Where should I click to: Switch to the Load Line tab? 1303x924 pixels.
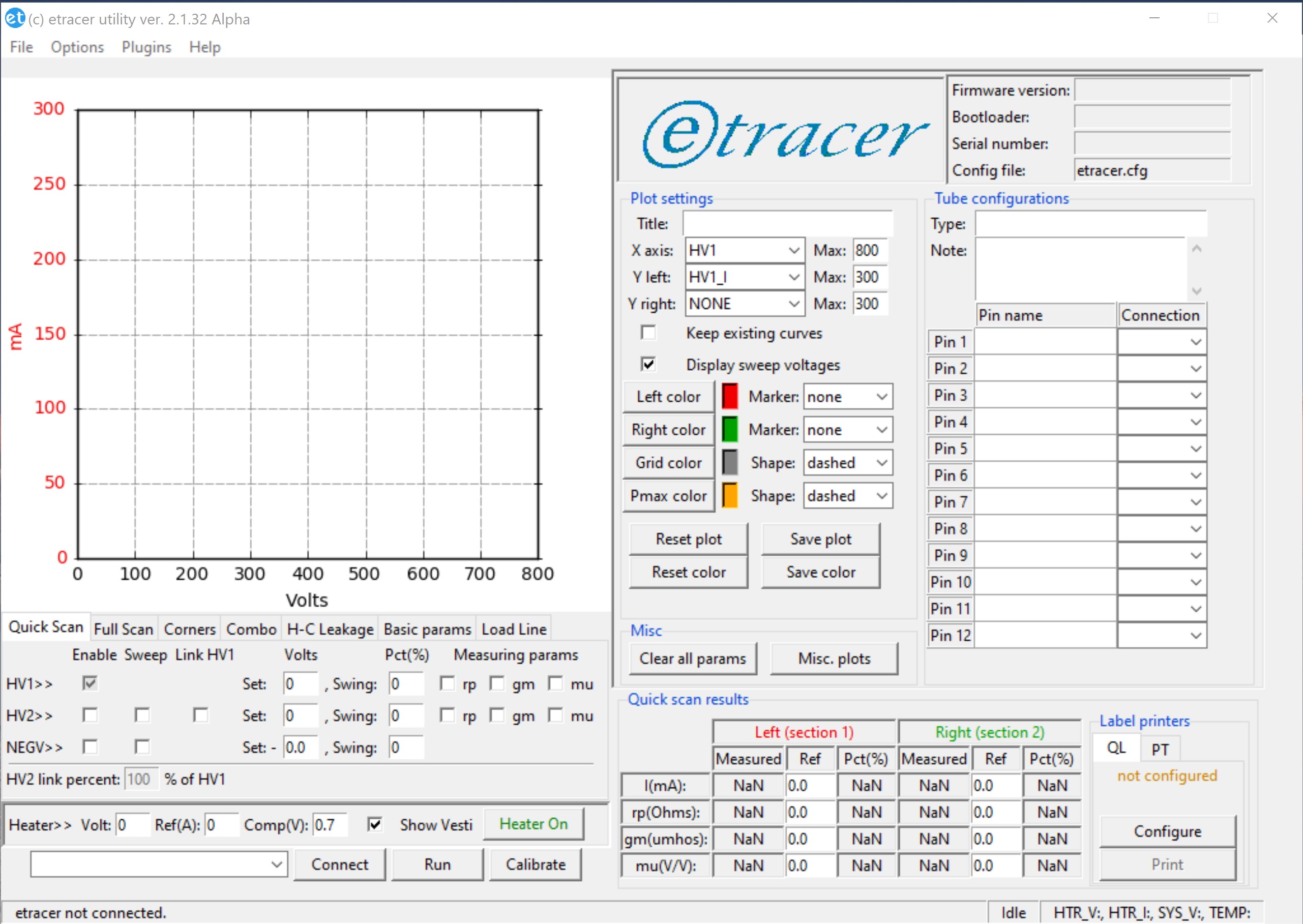(x=513, y=628)
